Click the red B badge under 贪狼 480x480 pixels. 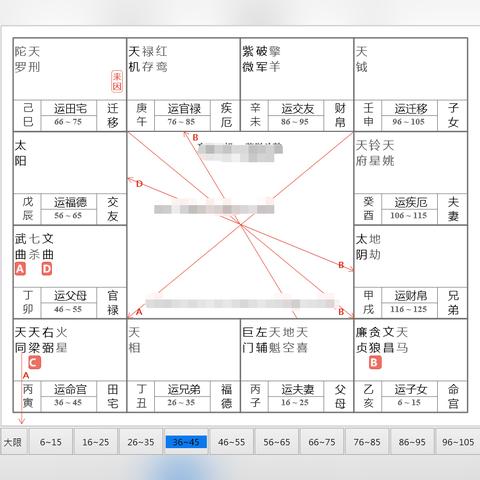[x=375, y=363]
